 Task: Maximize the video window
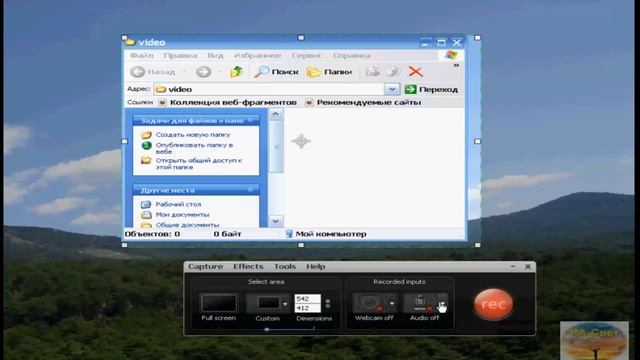(441, 42)
